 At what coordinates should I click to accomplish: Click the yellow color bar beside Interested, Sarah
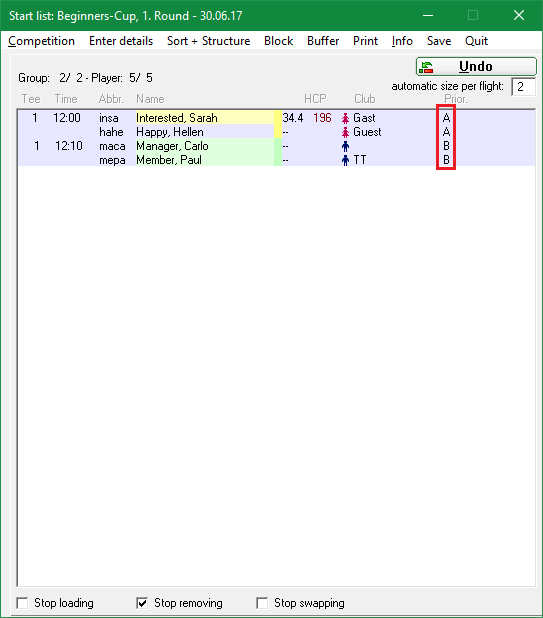click(278, 118)
